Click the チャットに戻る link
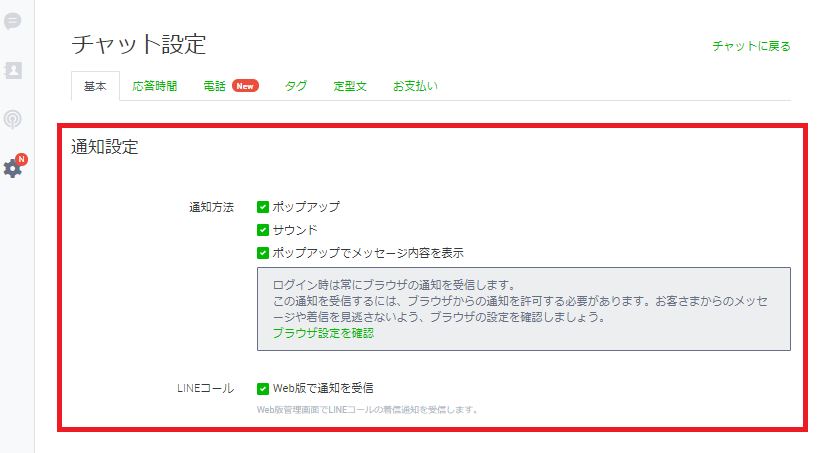Screen dimensions: 821x453 click(751, 46)
